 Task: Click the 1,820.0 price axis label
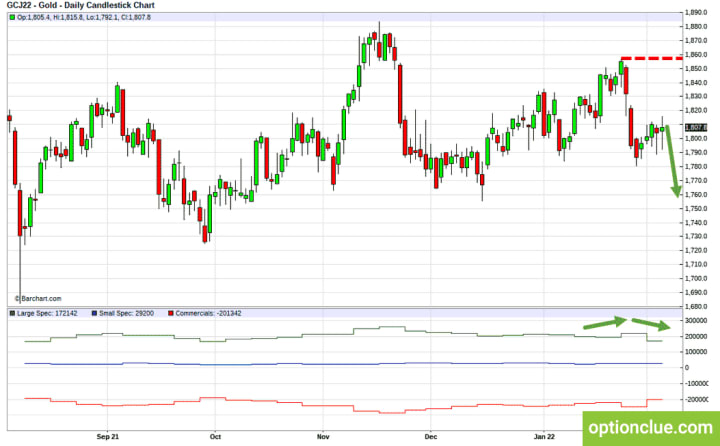click(x=696, y=110)
